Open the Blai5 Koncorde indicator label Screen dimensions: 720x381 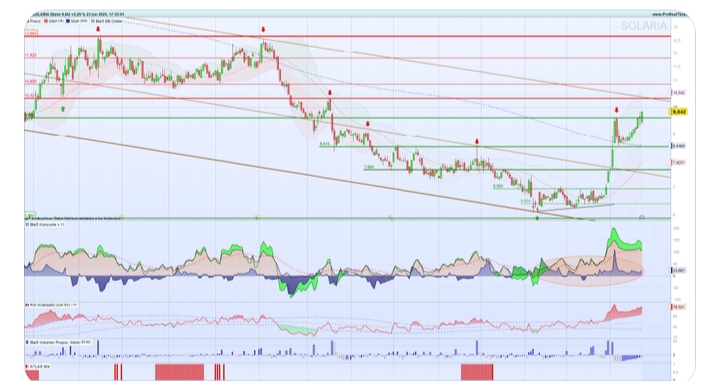click(45, 225)
